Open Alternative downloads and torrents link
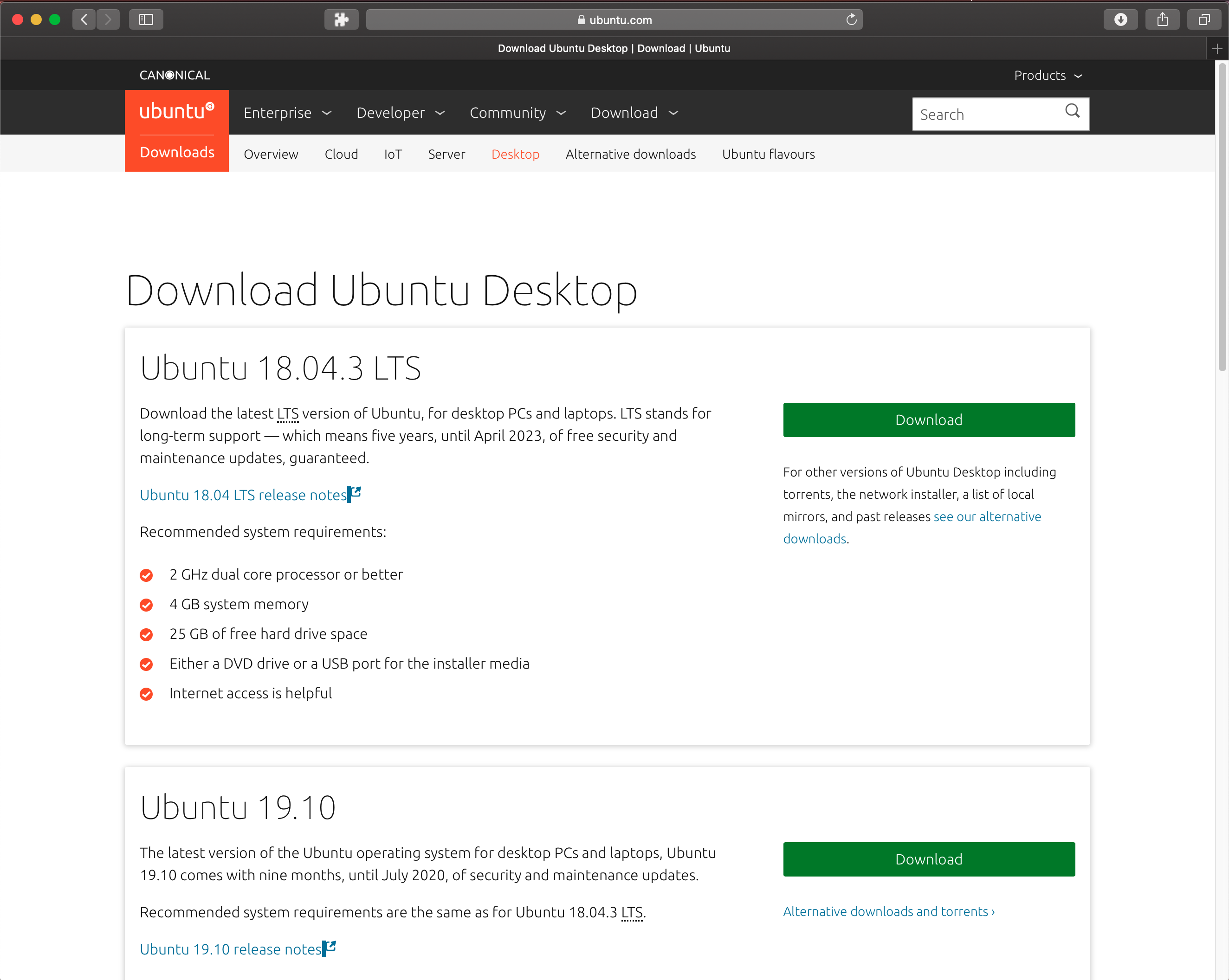Screen dimensions: 1229x980 click(889, 911)
